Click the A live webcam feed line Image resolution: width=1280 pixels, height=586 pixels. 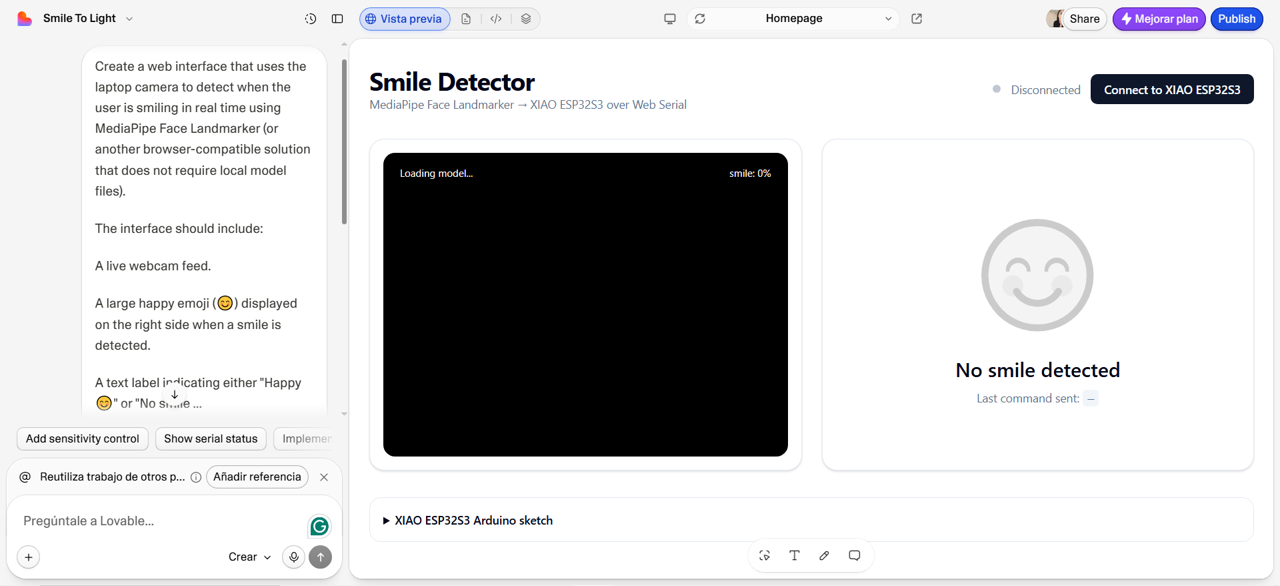(x=153, y=266)
